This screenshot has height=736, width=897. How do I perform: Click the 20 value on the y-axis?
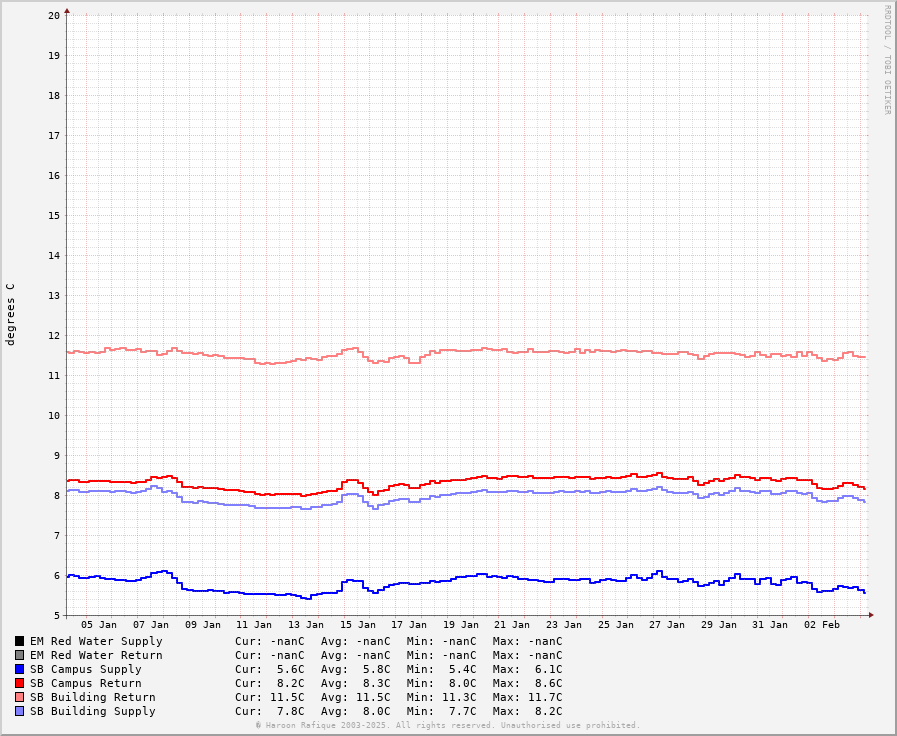coord(54,15)
